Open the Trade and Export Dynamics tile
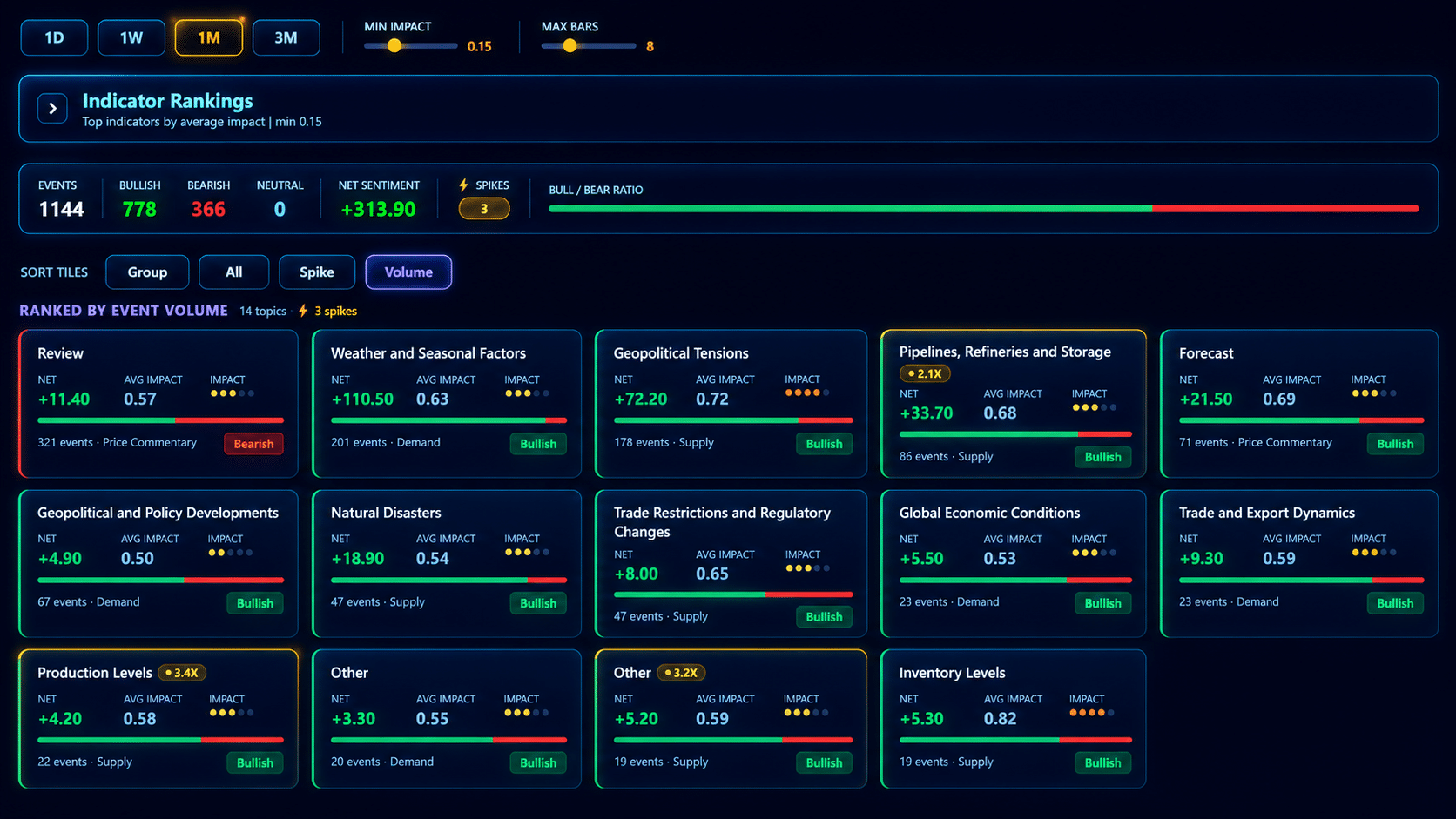The width and height of the screenshot is (1456, 819). pyautogui.click(x=1298, y=564)
